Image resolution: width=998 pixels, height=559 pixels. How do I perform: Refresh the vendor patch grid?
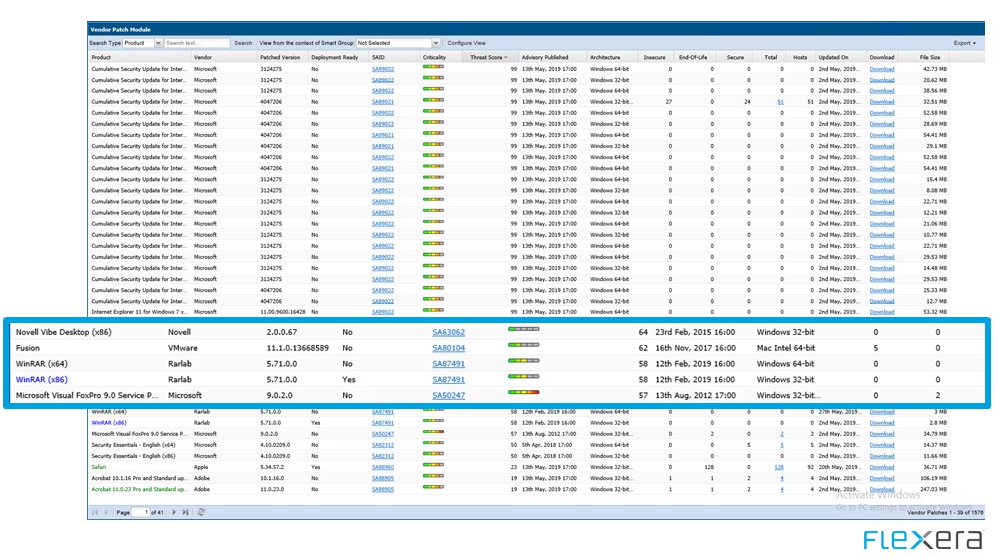click(200, 512)
